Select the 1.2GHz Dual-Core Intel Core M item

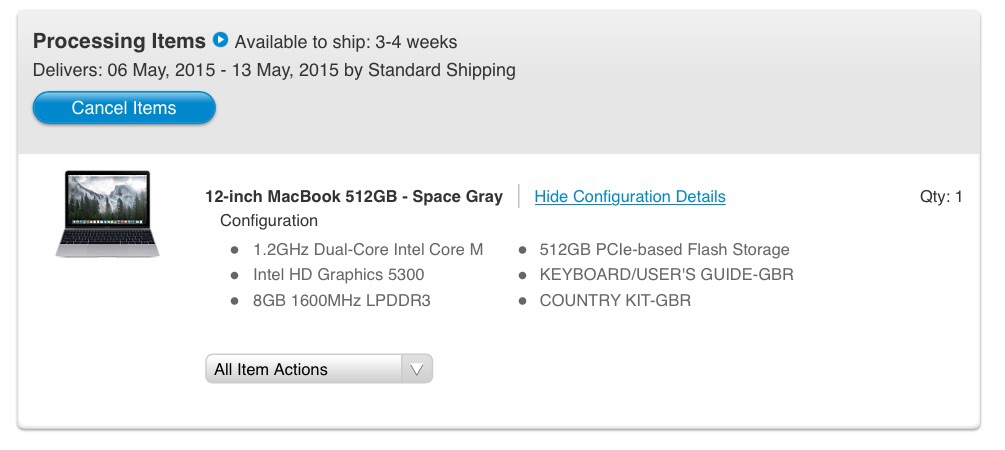click(x=368, y=249)
